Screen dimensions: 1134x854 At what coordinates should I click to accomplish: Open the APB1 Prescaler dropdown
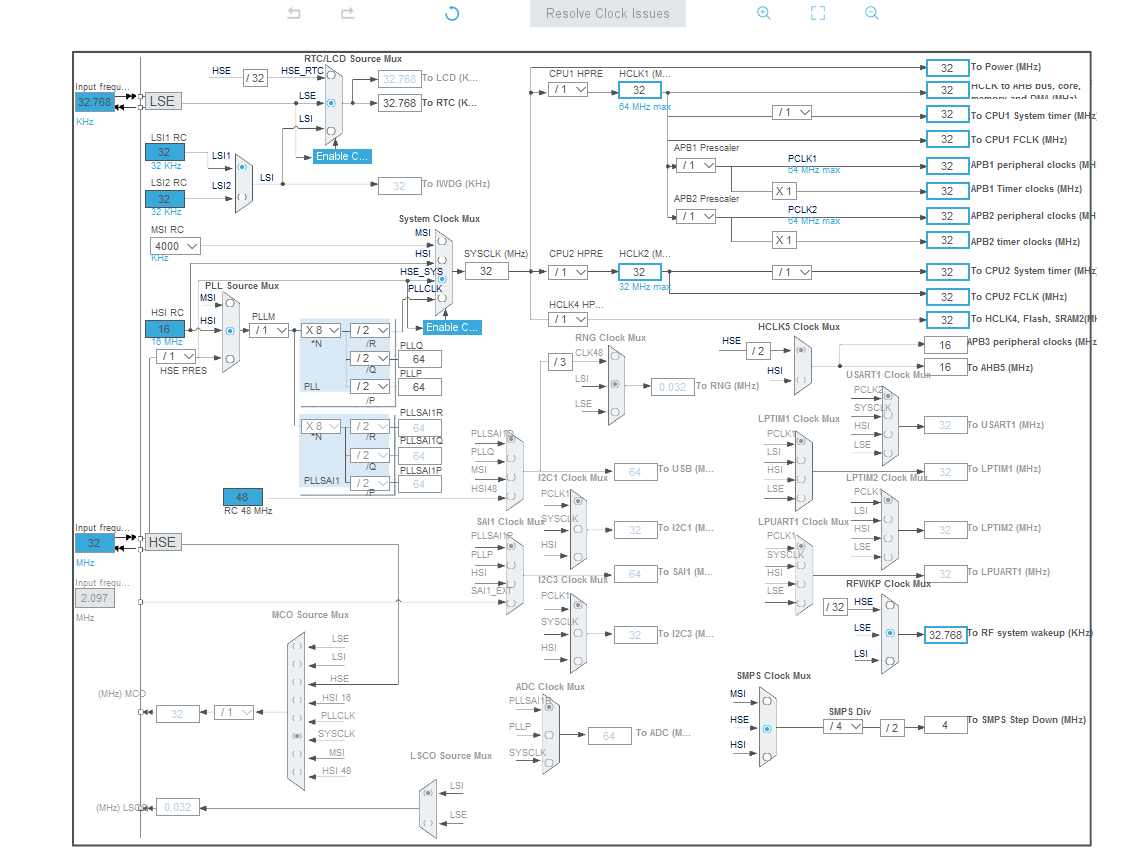coord(695,165)
